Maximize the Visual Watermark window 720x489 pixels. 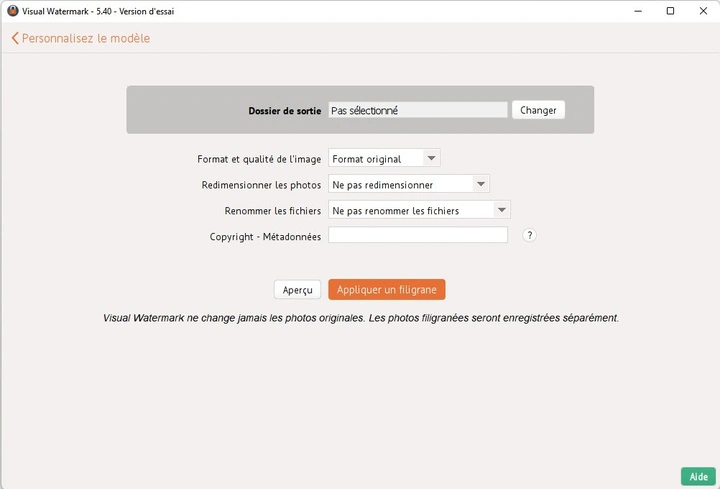point(670,11)
